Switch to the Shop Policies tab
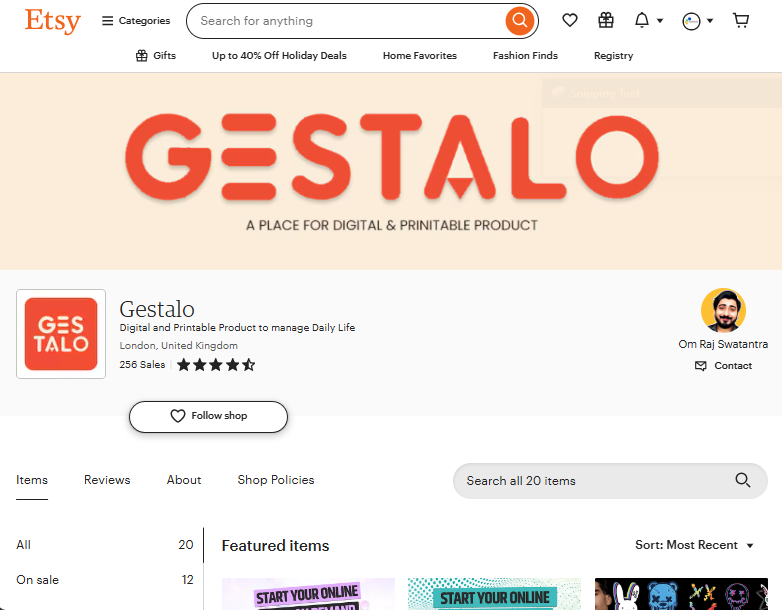The image size is (782, 610). click(276, 480)
